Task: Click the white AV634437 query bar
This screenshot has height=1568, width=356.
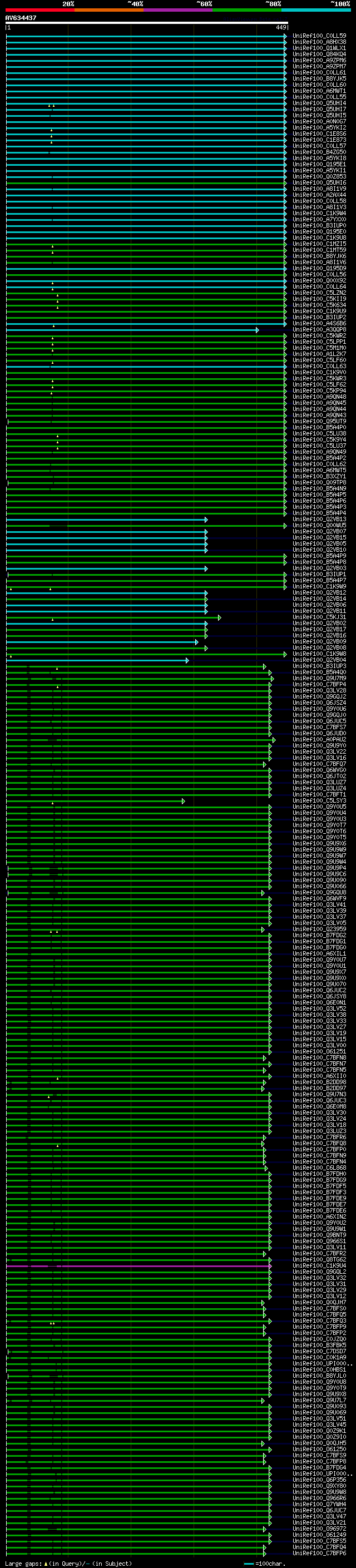Action: [147, 22]
